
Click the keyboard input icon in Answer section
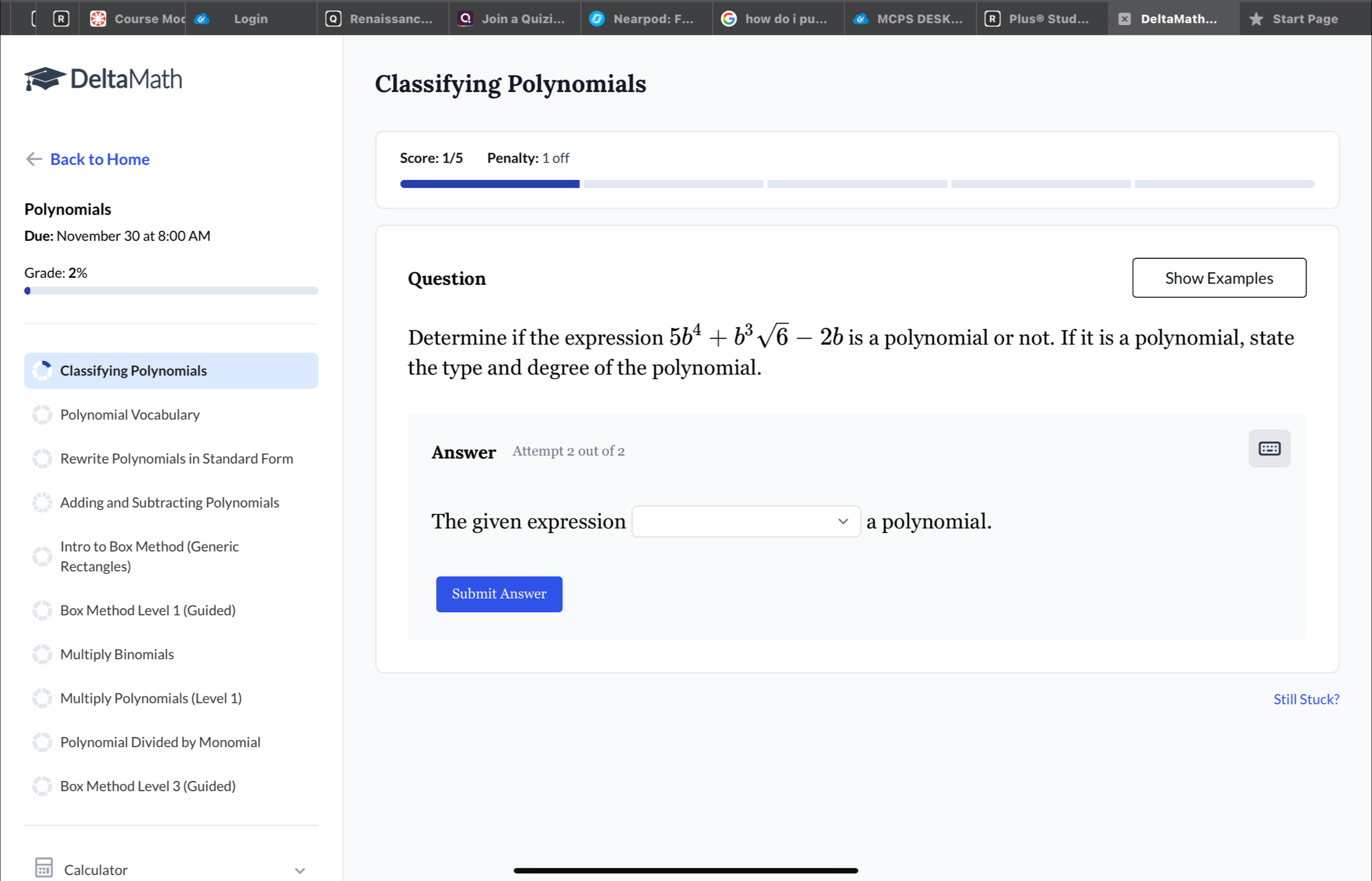[1270, 447]
